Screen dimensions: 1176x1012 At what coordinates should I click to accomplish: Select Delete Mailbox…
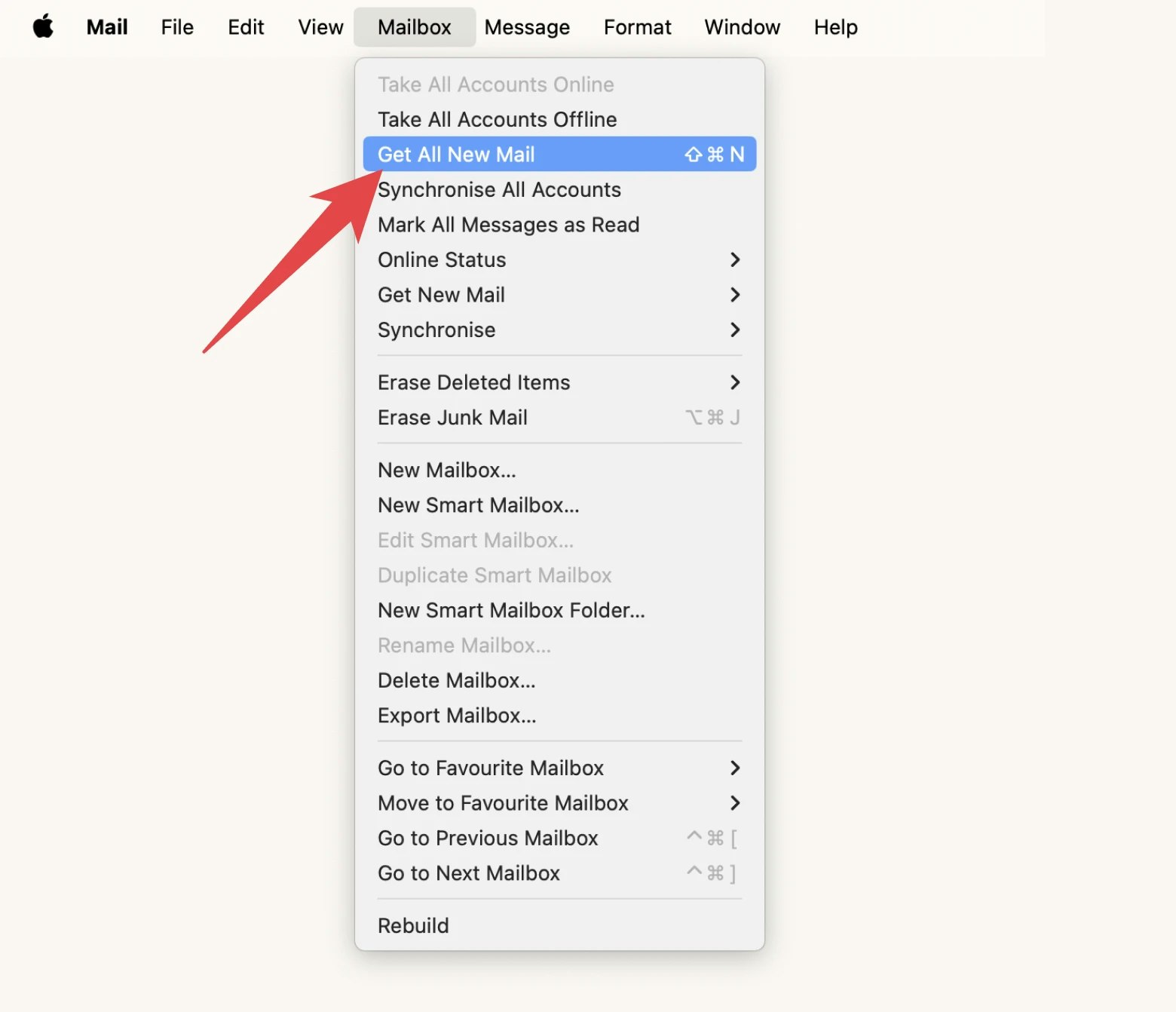coord(559,680)
